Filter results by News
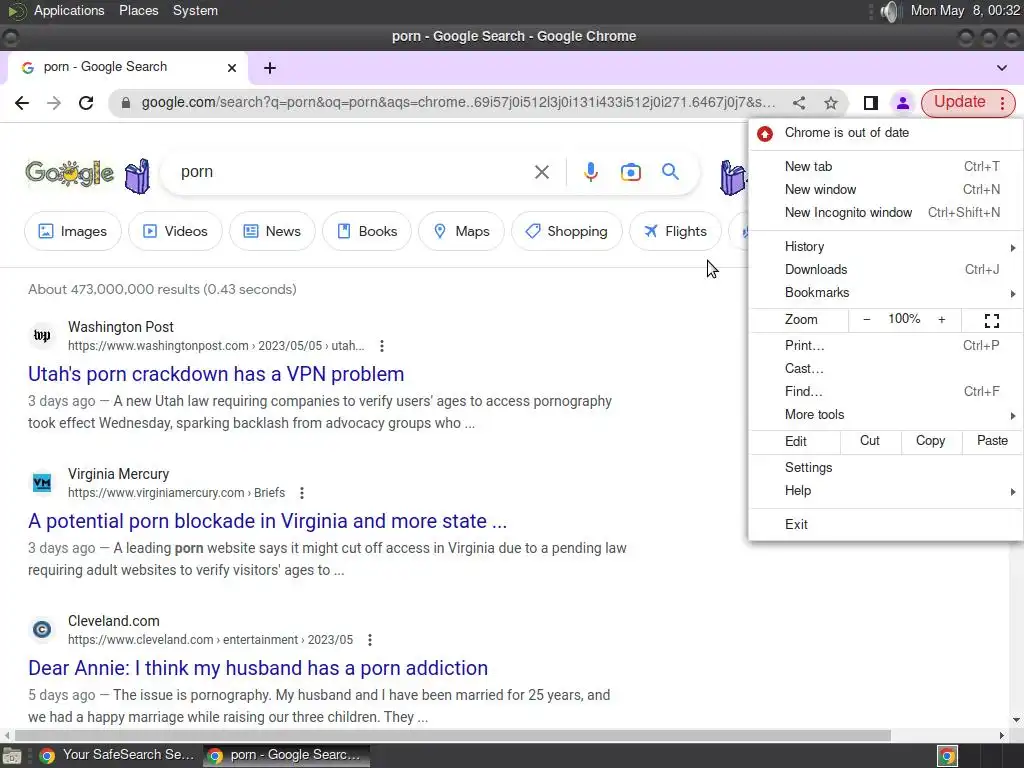 272,231
